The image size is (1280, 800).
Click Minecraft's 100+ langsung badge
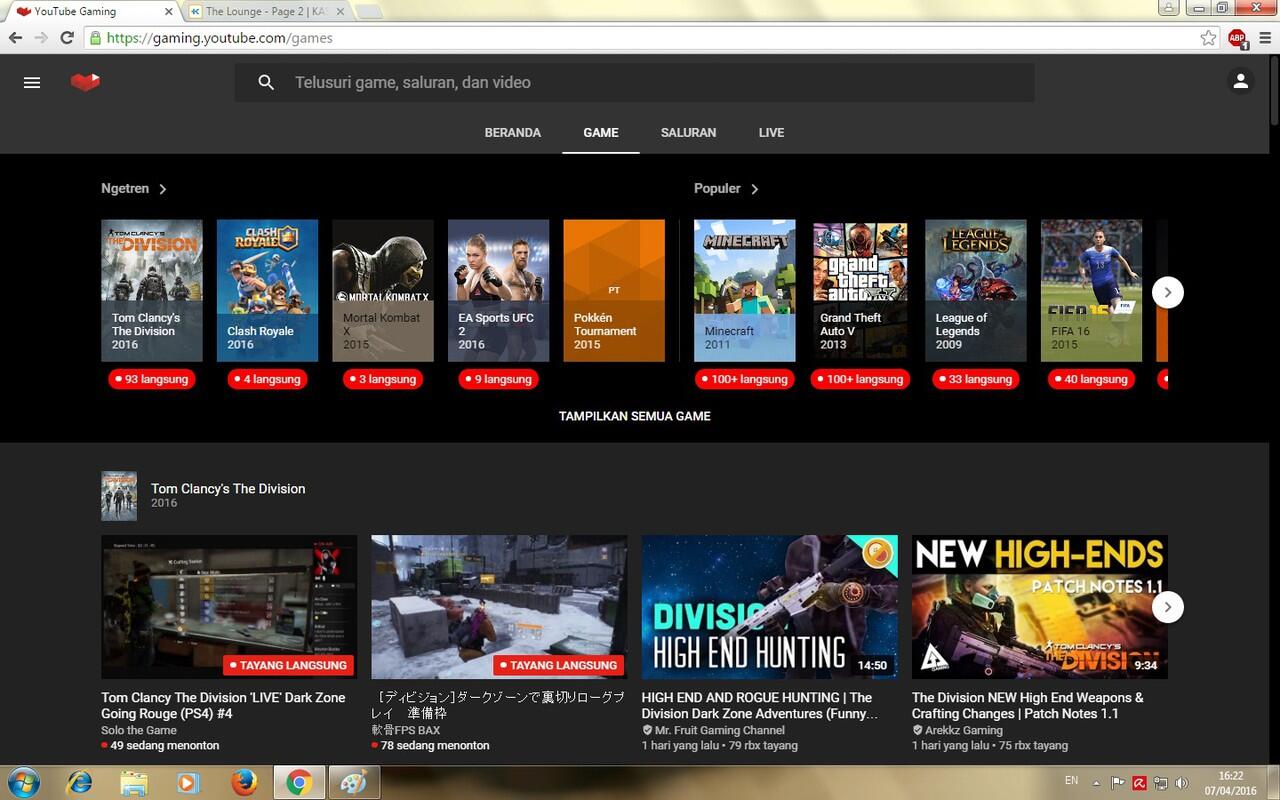[745, 379]
